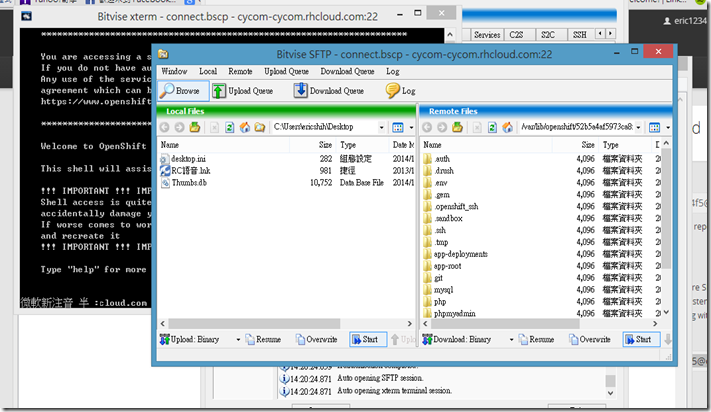This screenshot has height=412, width=711.
Task: Click the local delete X icon
Action: [214, 127]
